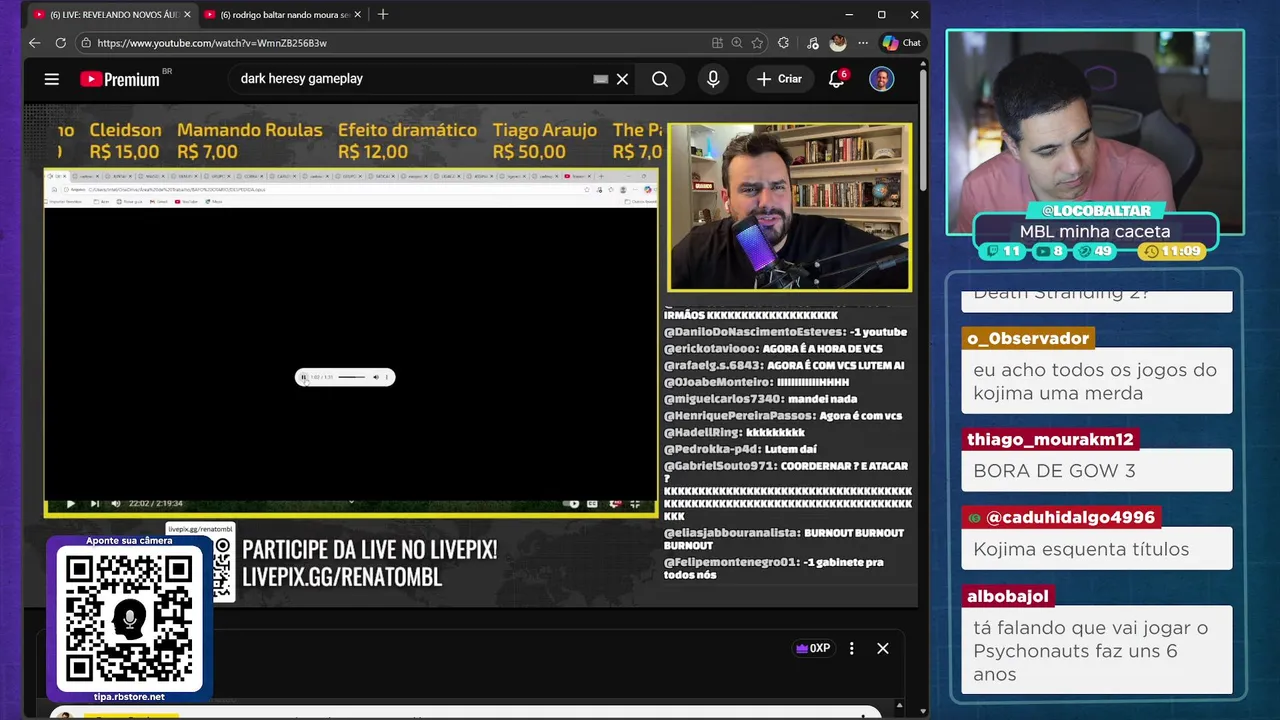This screenshot has height=720, width=1280.
Task: Expand chapter chevron in player controls
Action: (351, 503)
